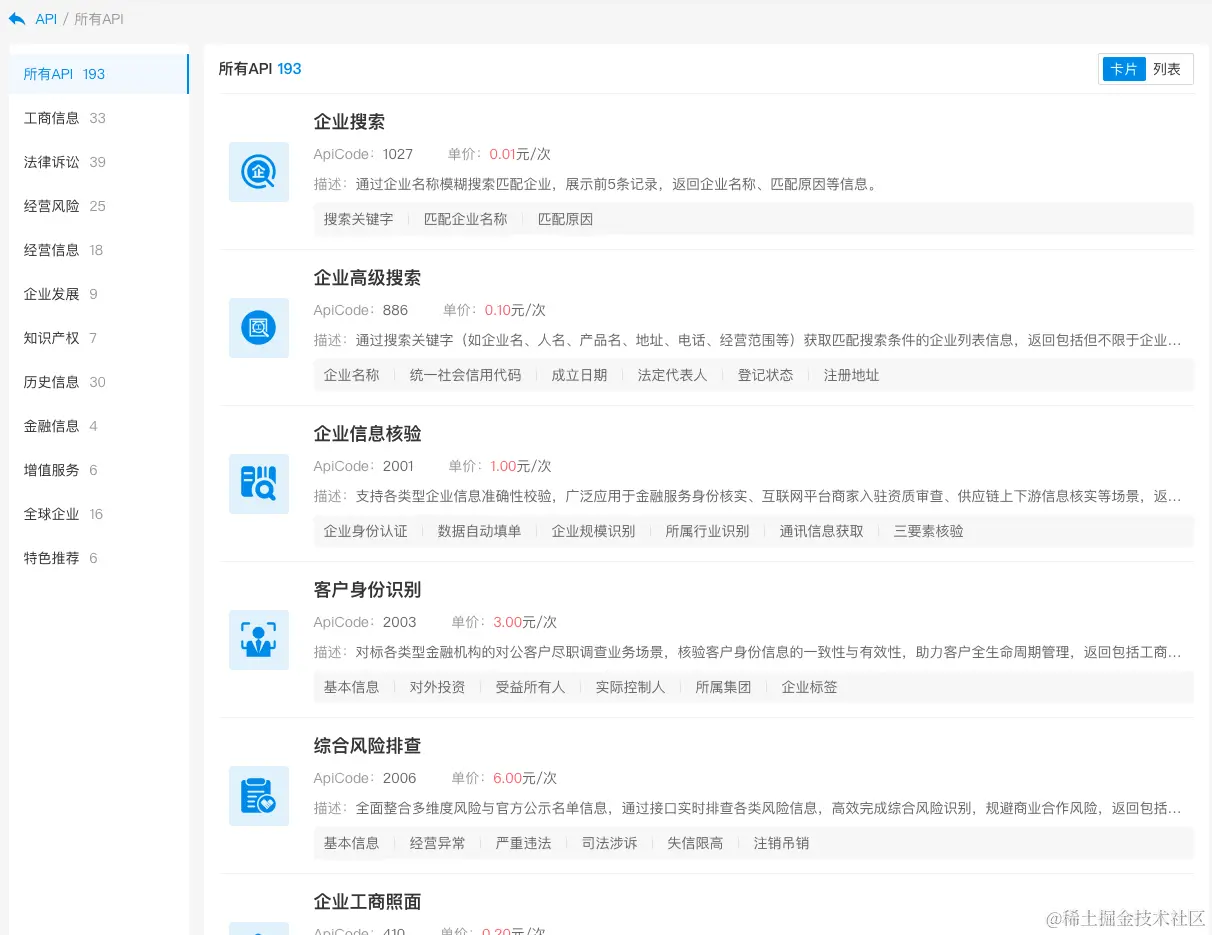This screenshot has width=1212, height=935.
Task: Switch display mode to 列表
Action: pos(1166,68)
